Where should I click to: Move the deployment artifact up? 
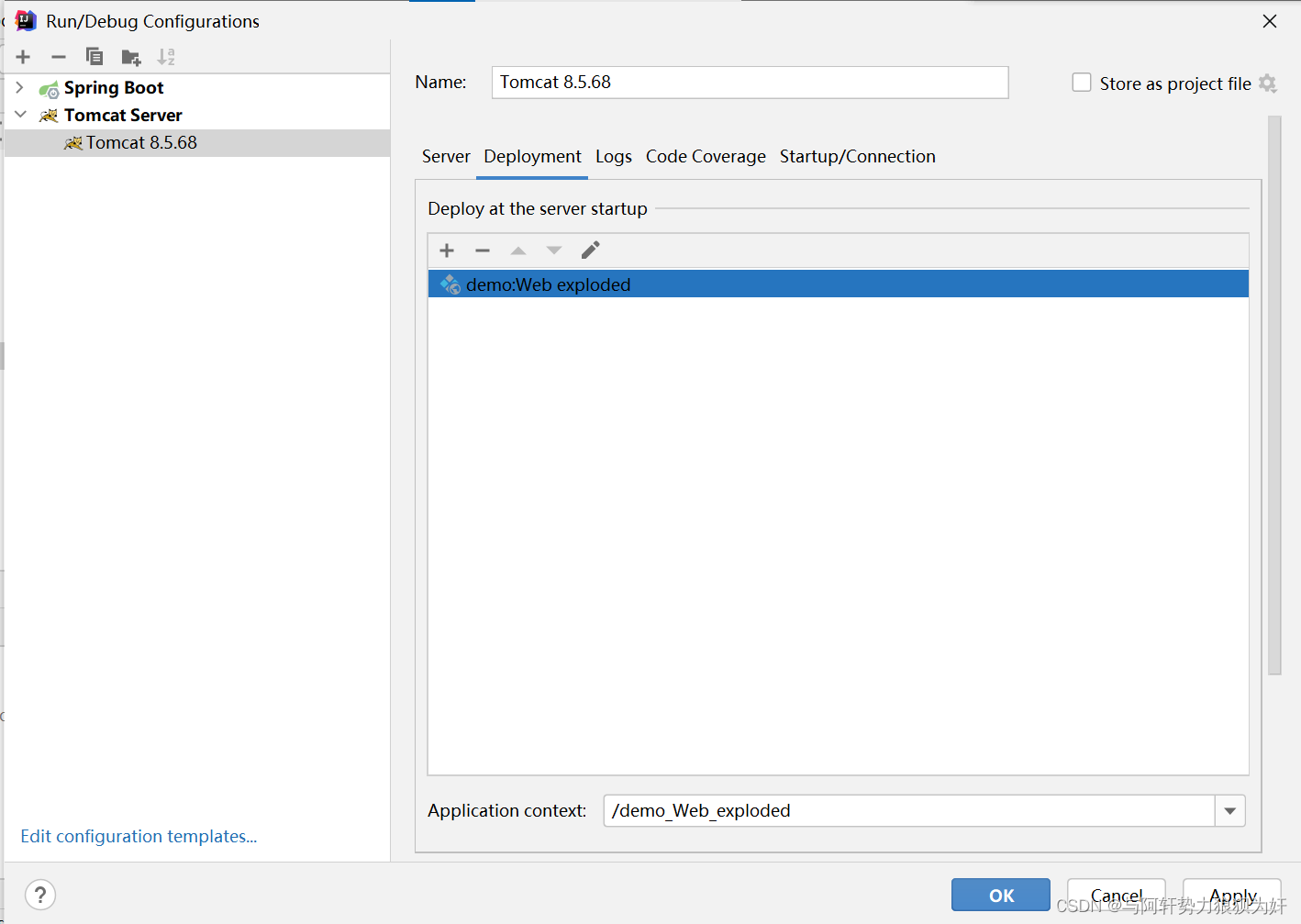517,250
